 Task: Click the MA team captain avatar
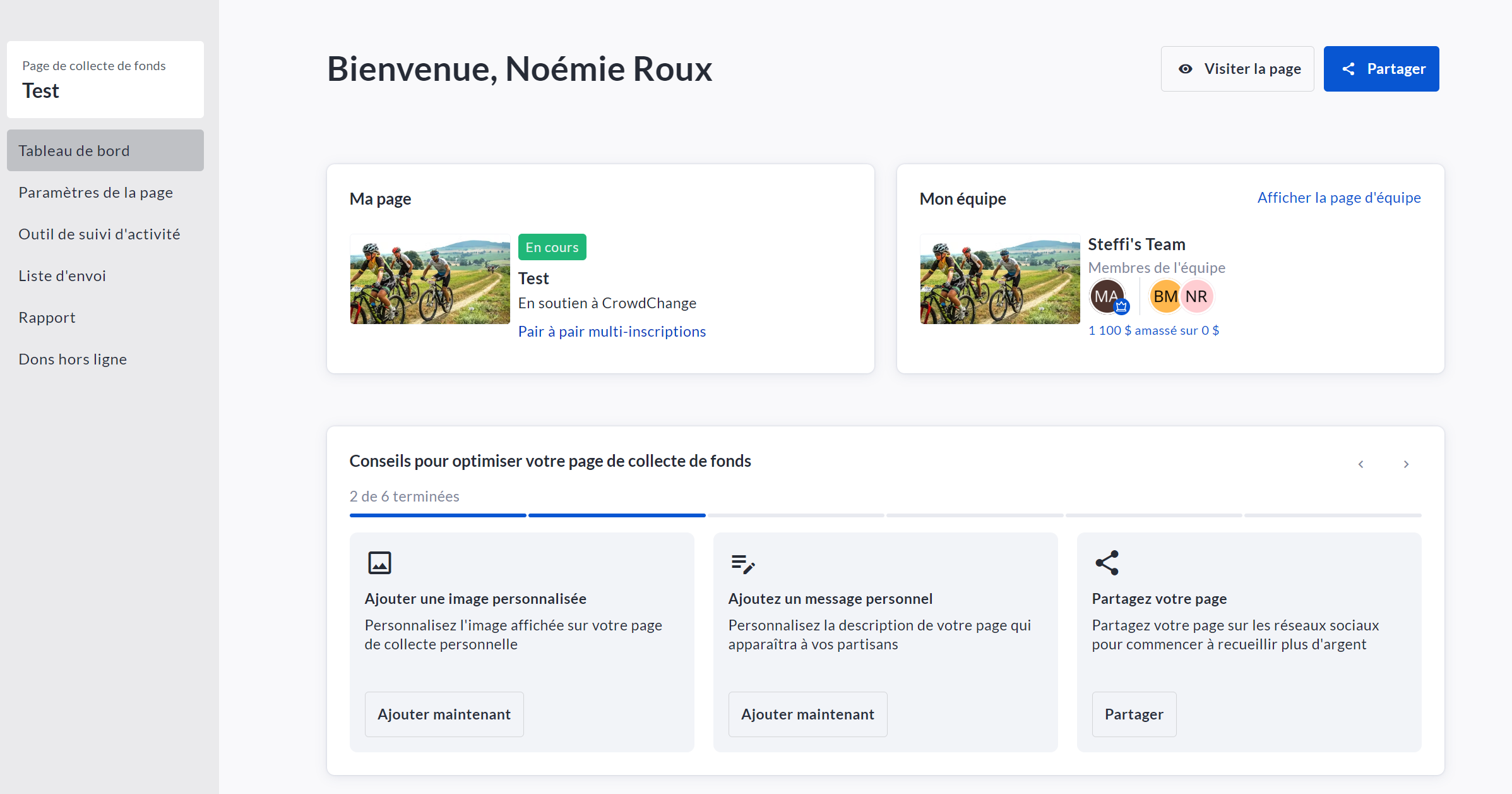[1105, 296]
